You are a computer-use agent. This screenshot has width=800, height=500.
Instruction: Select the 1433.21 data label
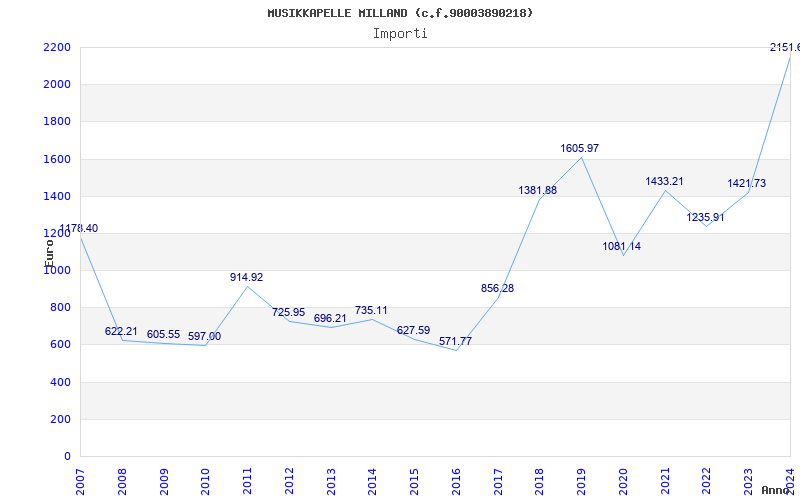point(664,182)
